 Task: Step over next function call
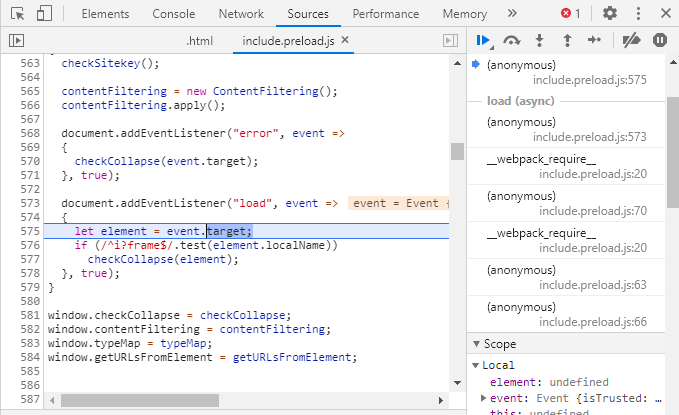click(x=511, y=41)
